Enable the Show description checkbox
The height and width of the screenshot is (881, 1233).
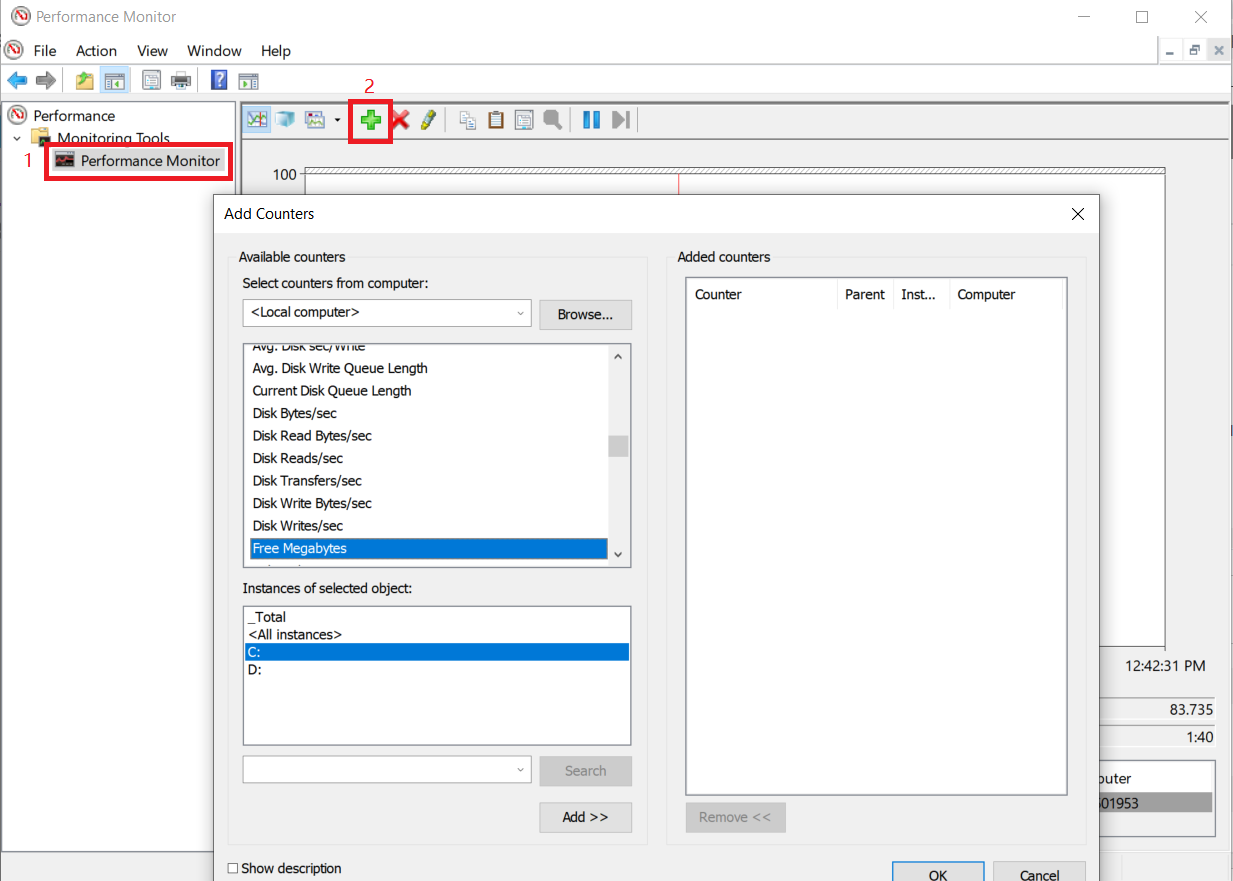[233, 868]
